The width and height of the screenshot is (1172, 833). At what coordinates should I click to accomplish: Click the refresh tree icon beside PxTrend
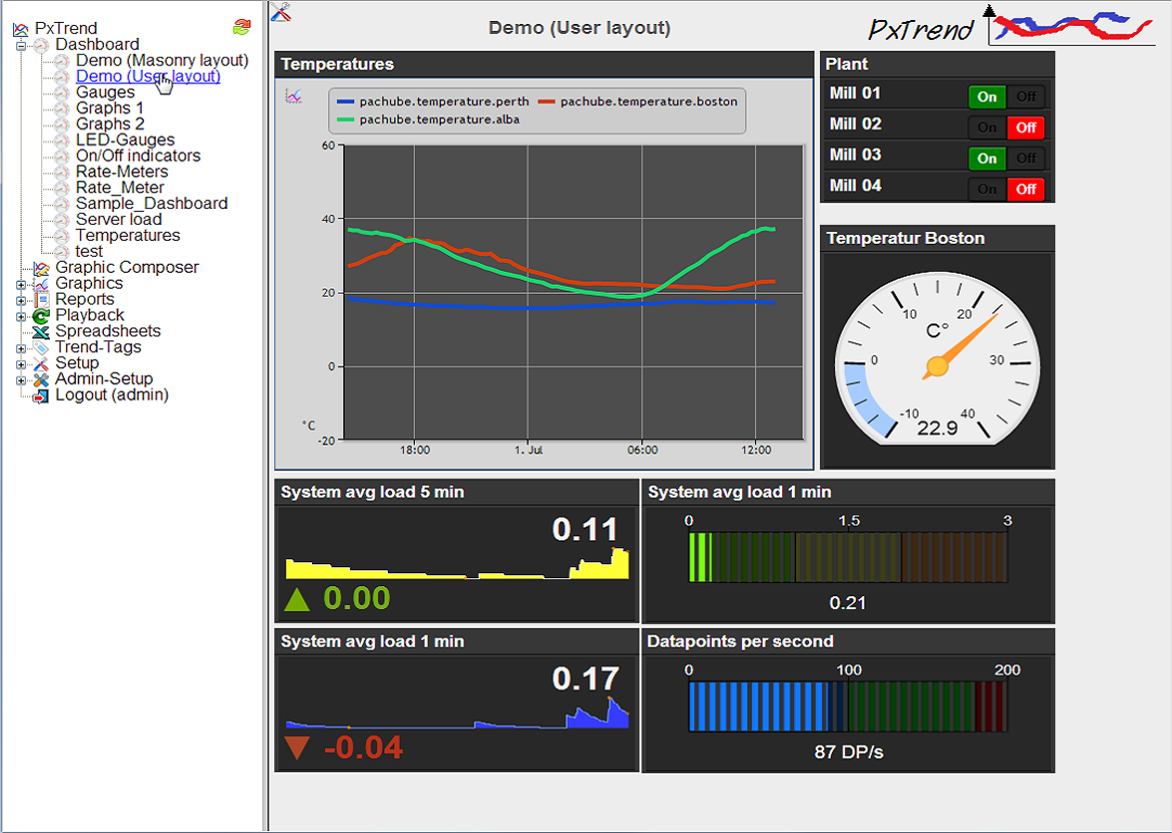pos(241,27)
